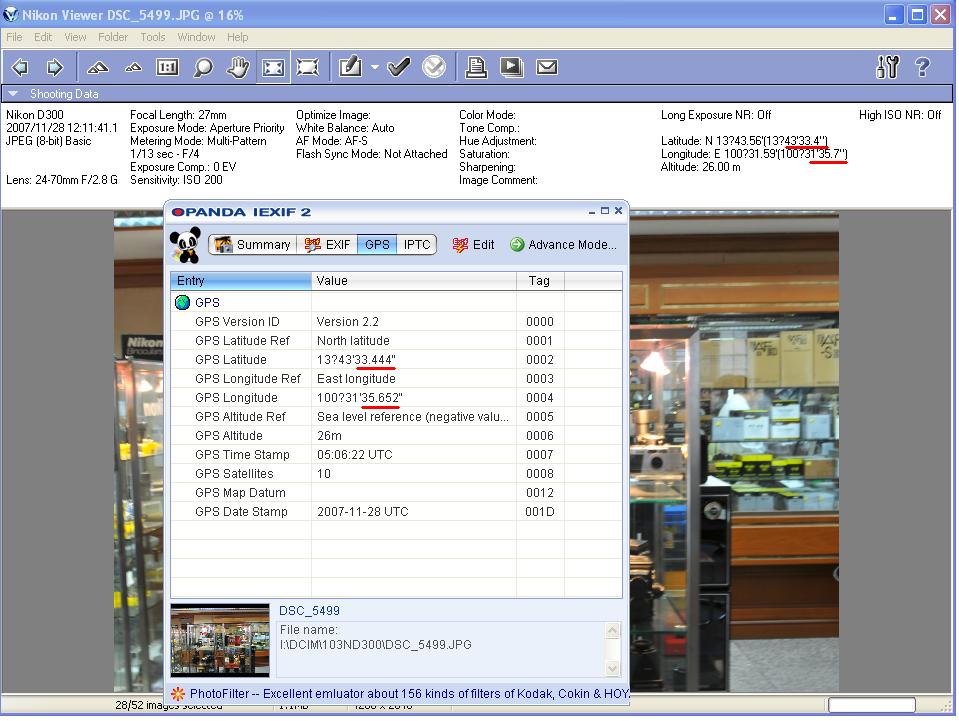Start the slideshow play icon
Screen dimensions: 959x721
click(x=511, y=67)
